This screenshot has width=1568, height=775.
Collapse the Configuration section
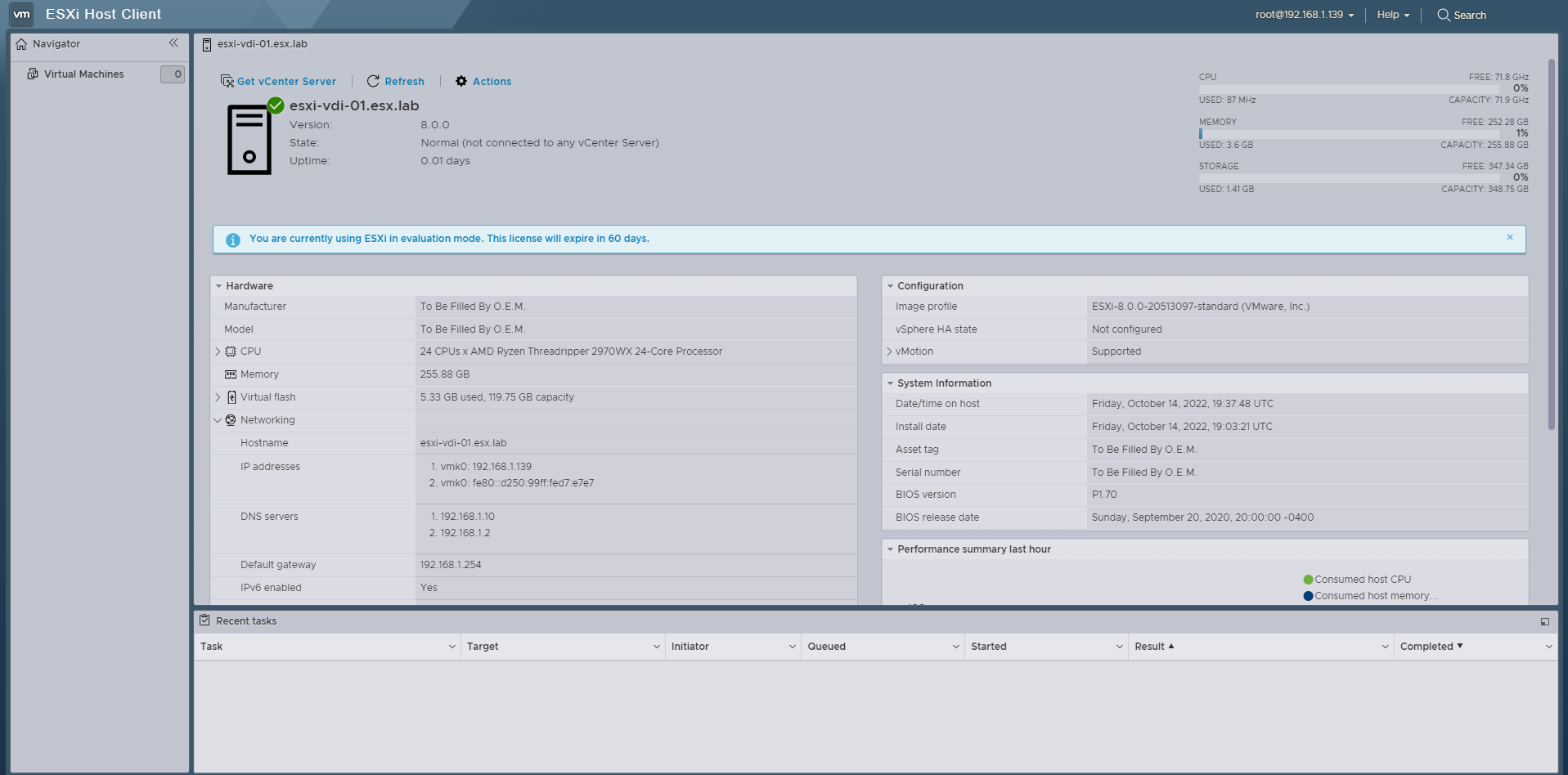click(x=890, y=286)
